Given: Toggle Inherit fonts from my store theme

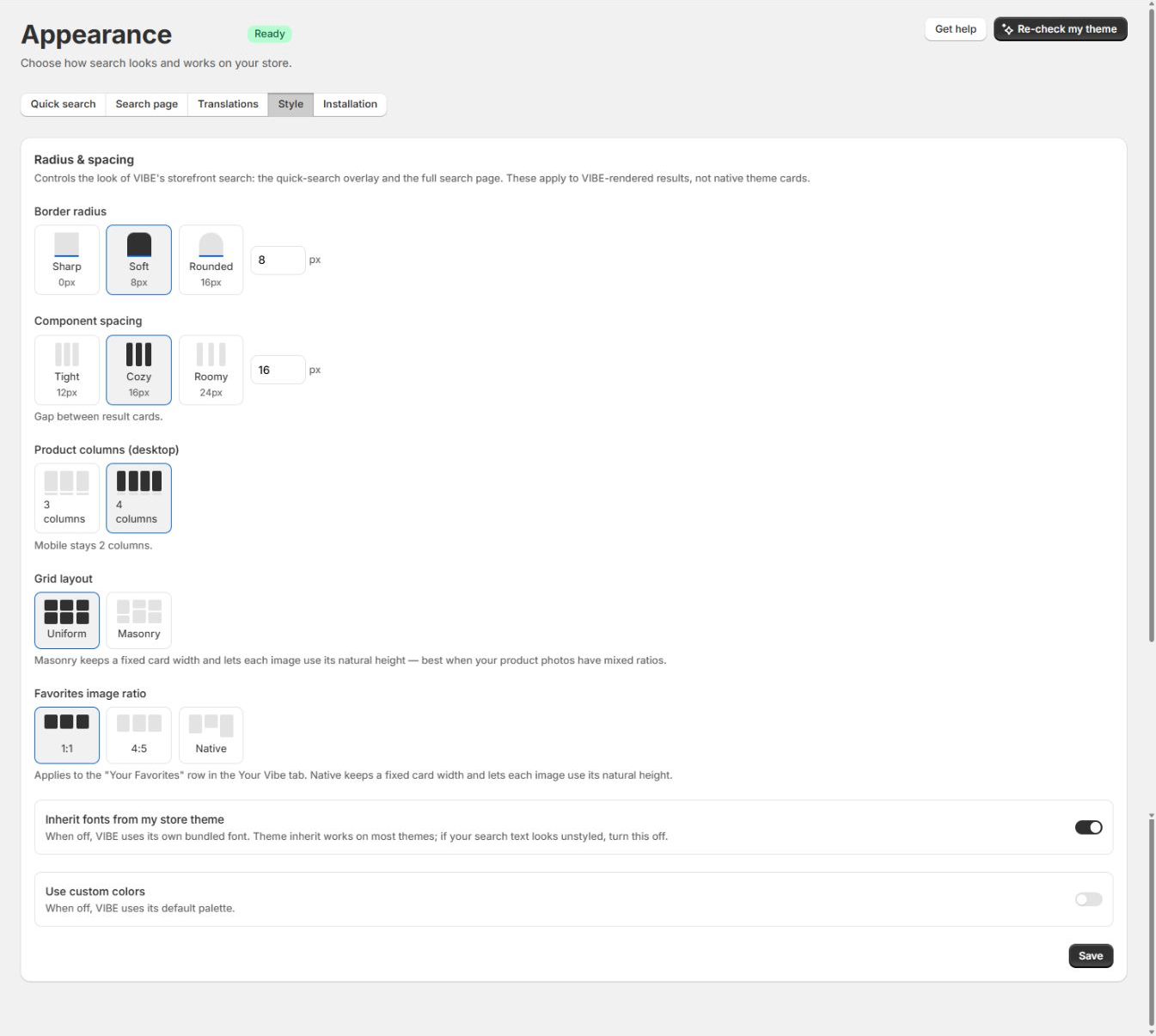Looking at the screenshot, I should coord(1088,827).
